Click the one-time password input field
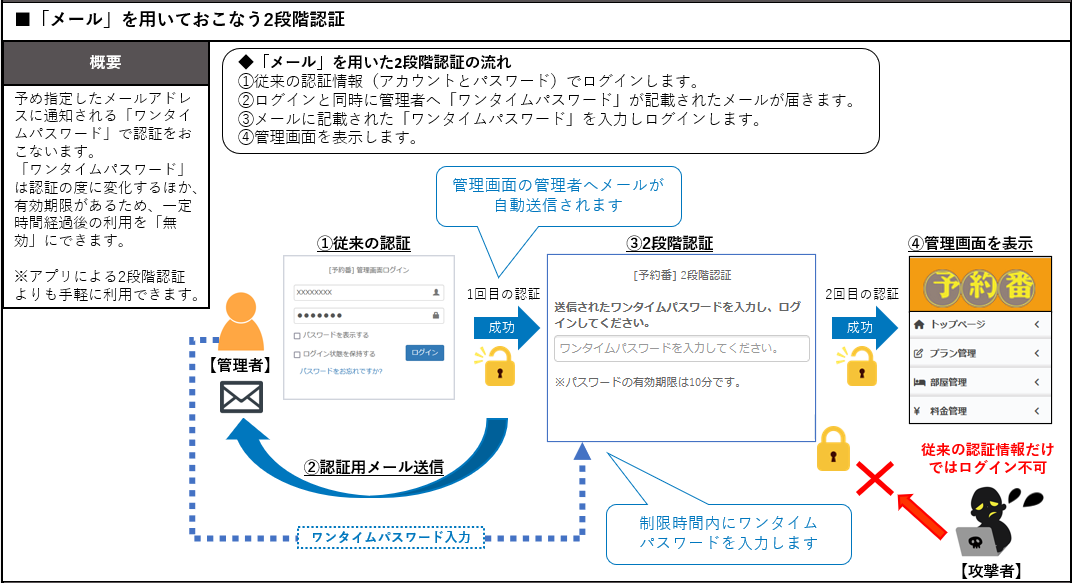The image size is (1072, 583). click(681, 348)
